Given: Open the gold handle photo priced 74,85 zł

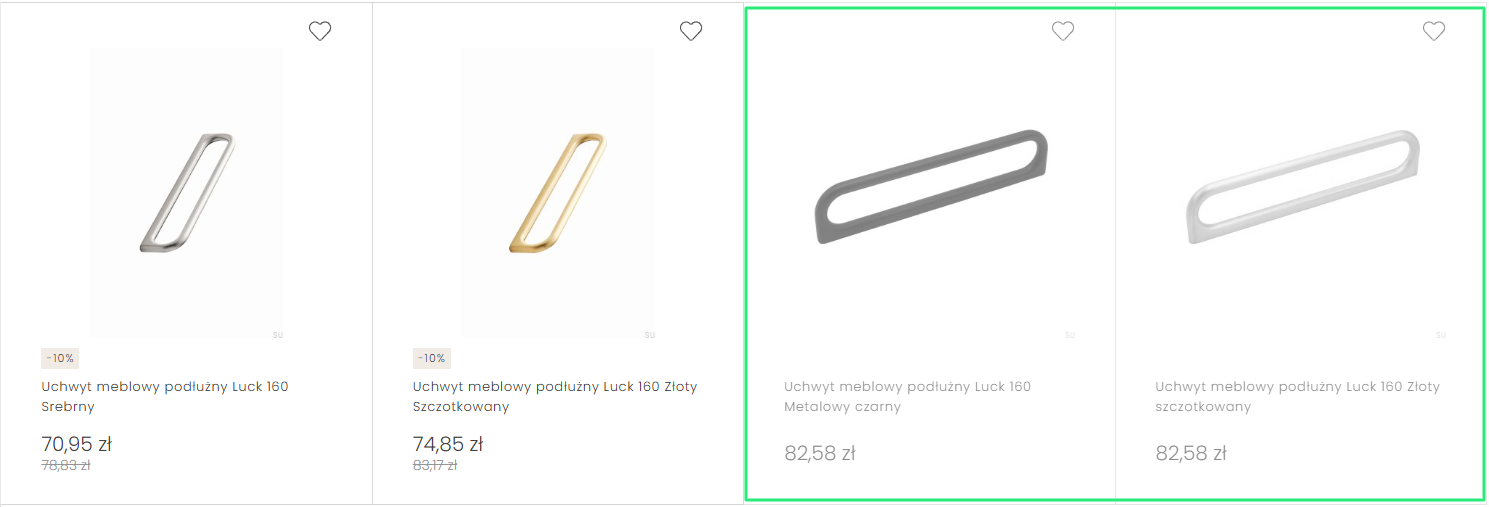Looking at the screenshot, I should [x=557, y=191].
